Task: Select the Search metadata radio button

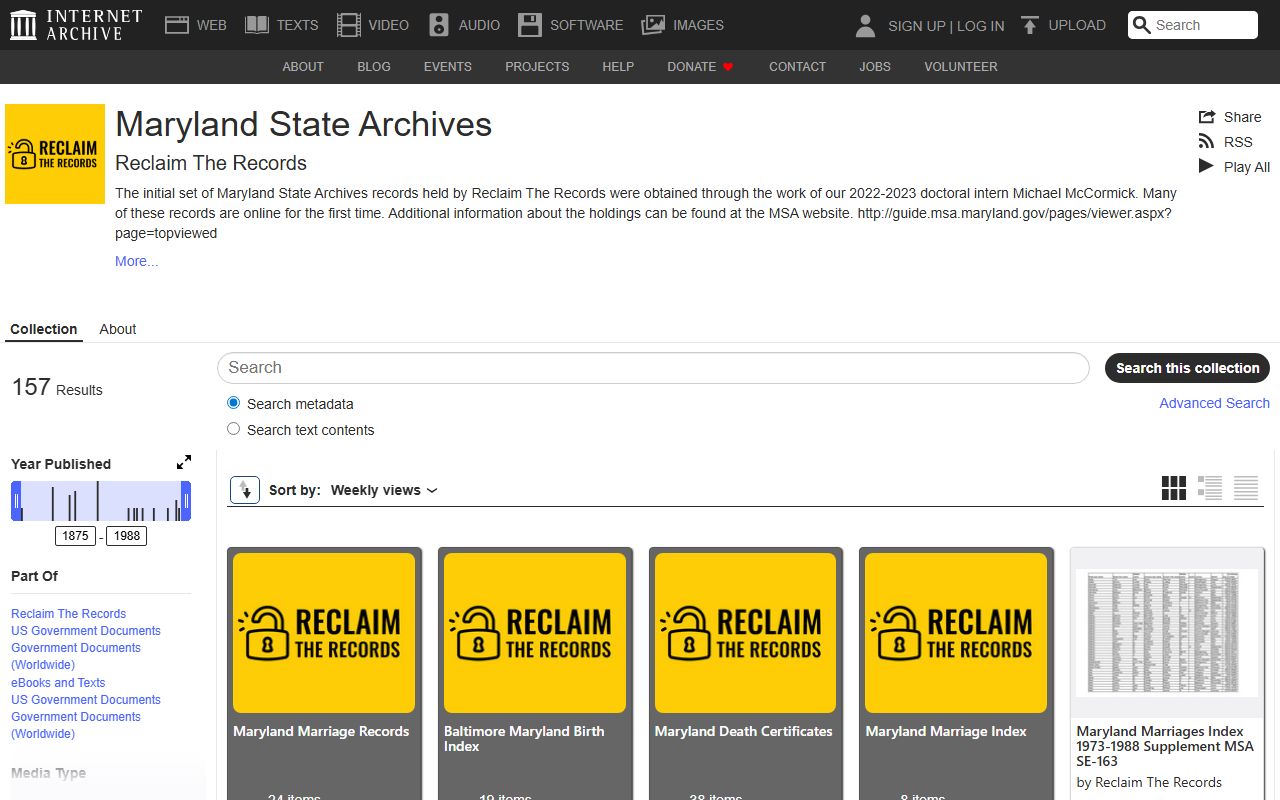Action: click(x=234, y=403)
